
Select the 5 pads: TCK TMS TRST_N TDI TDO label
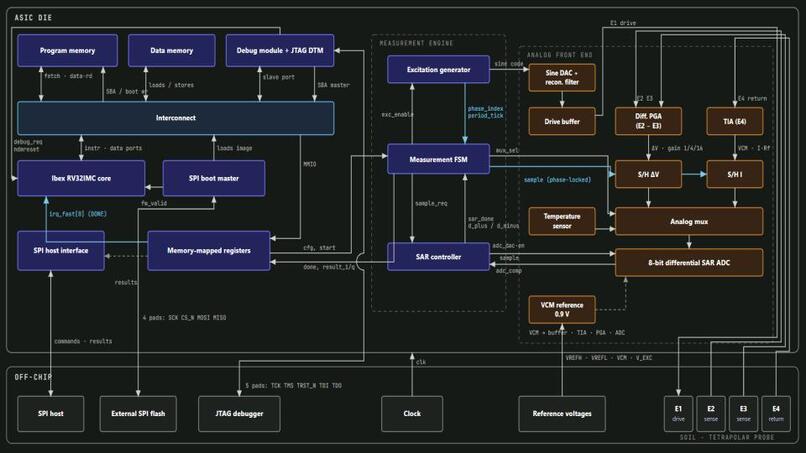click(293, 386)
